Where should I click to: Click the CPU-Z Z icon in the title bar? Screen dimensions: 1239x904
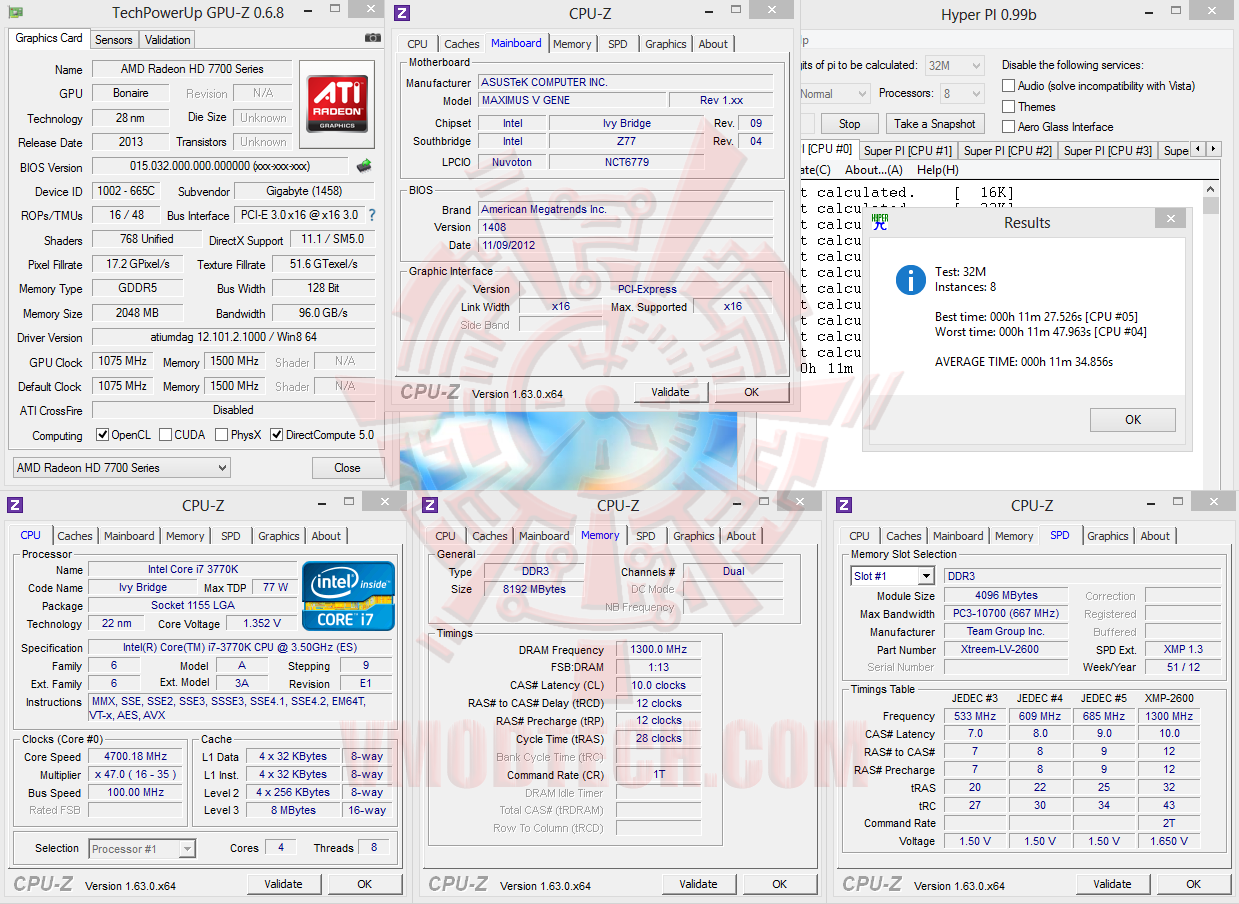[x=402, y=13]
